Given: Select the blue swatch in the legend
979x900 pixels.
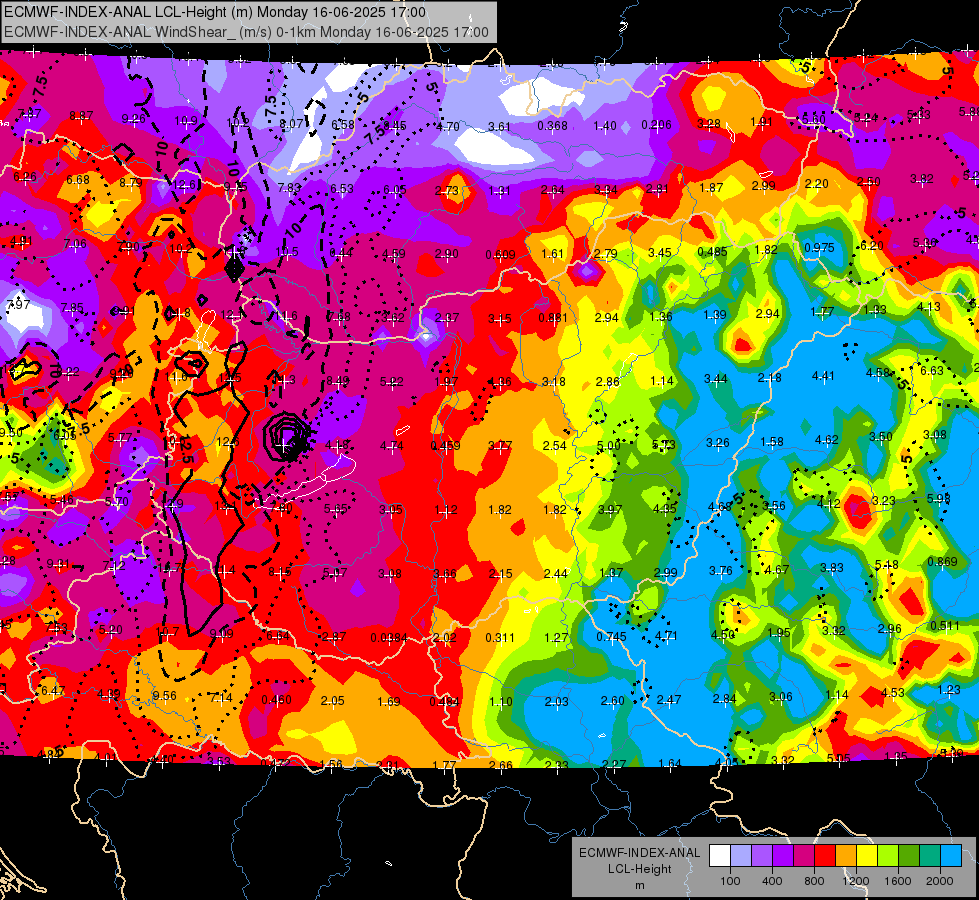Looking at the screenshot, I should click(951, 856).
